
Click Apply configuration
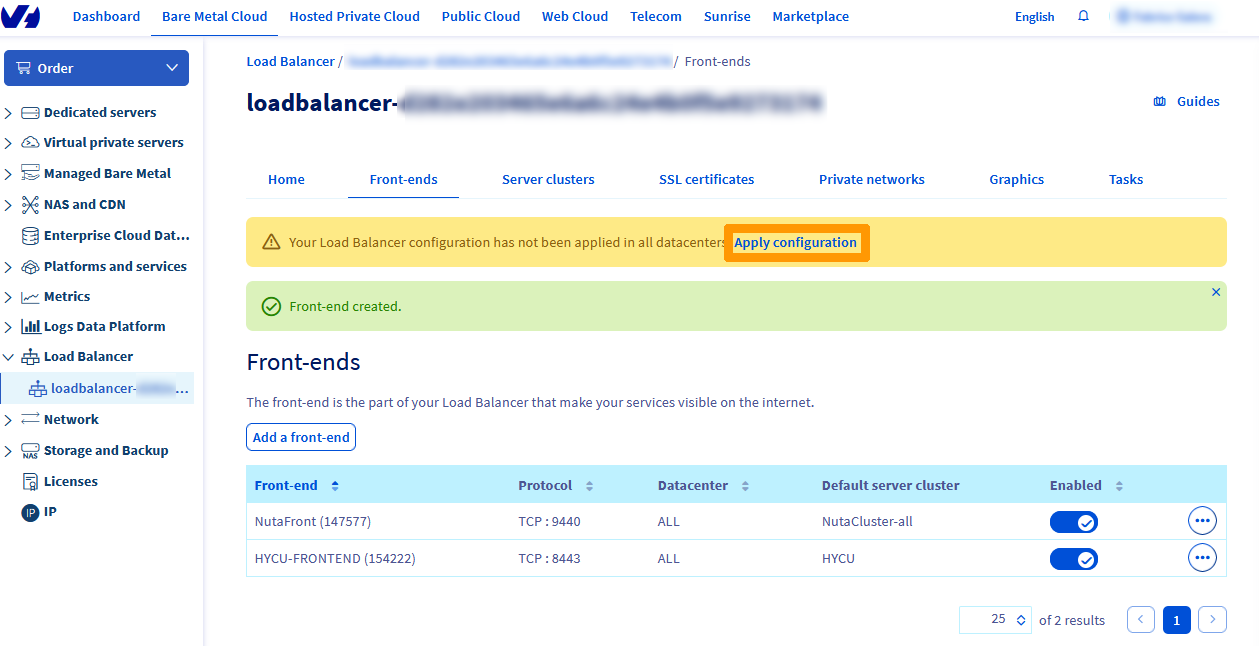click(x=796, y=242)
